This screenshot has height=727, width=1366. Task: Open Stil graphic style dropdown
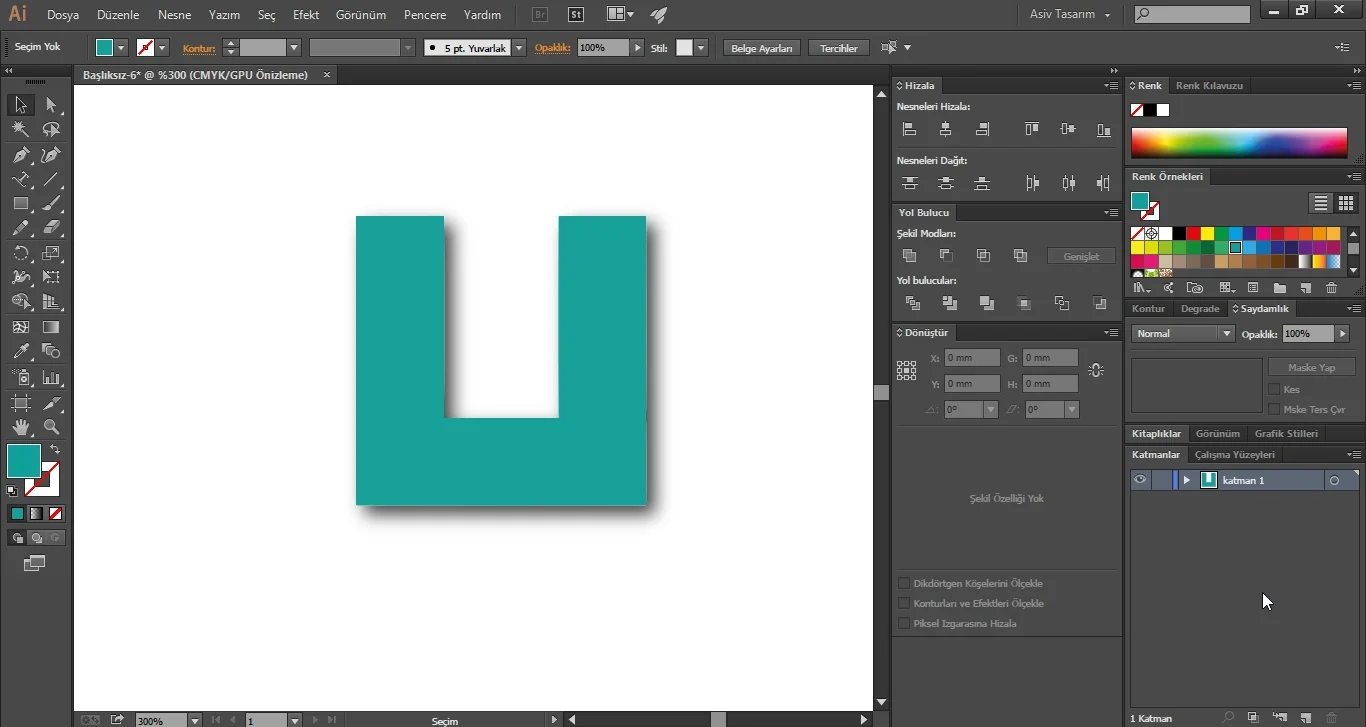click(x=701, y=48)
